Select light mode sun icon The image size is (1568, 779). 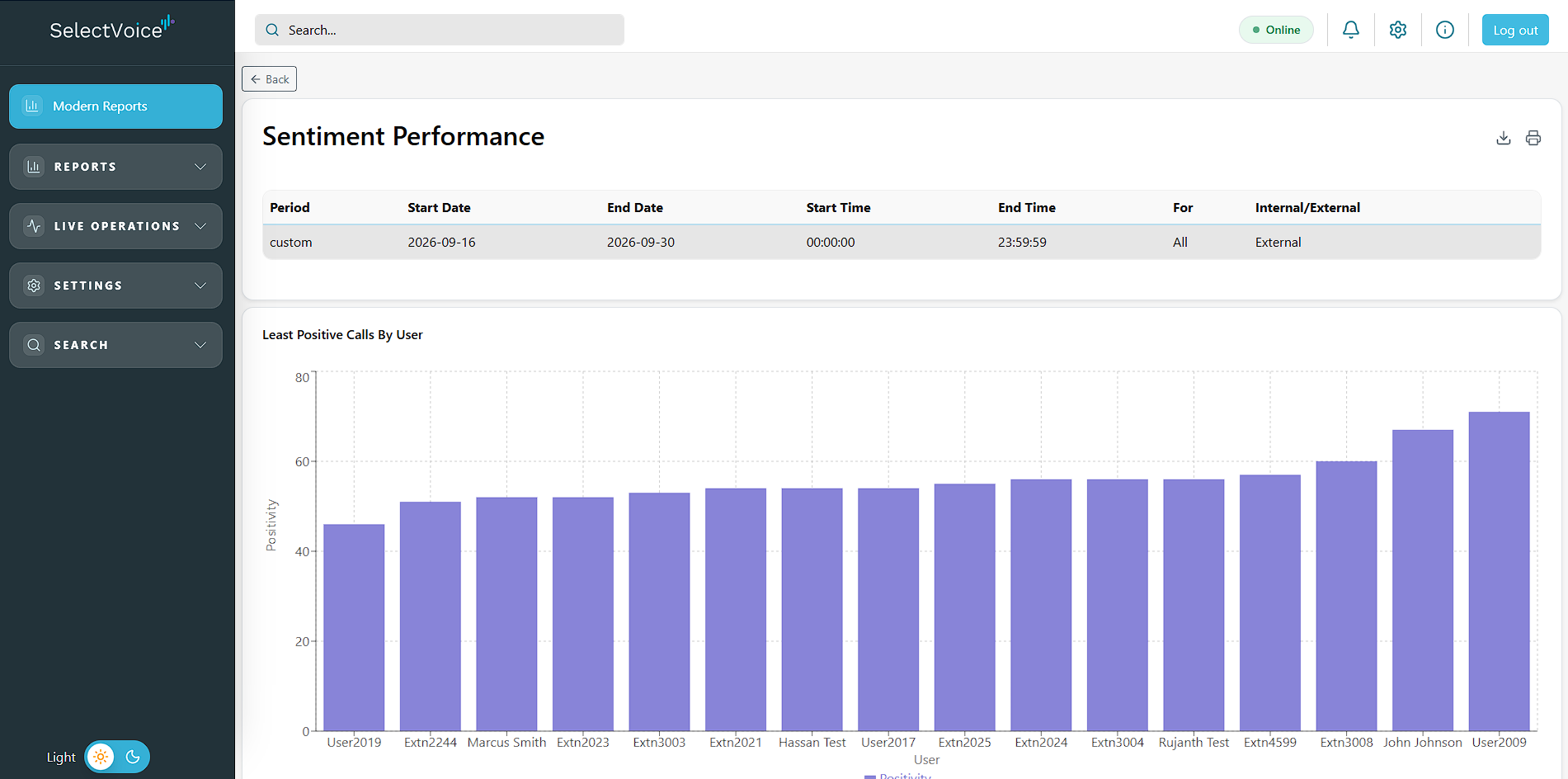(101, 757)
